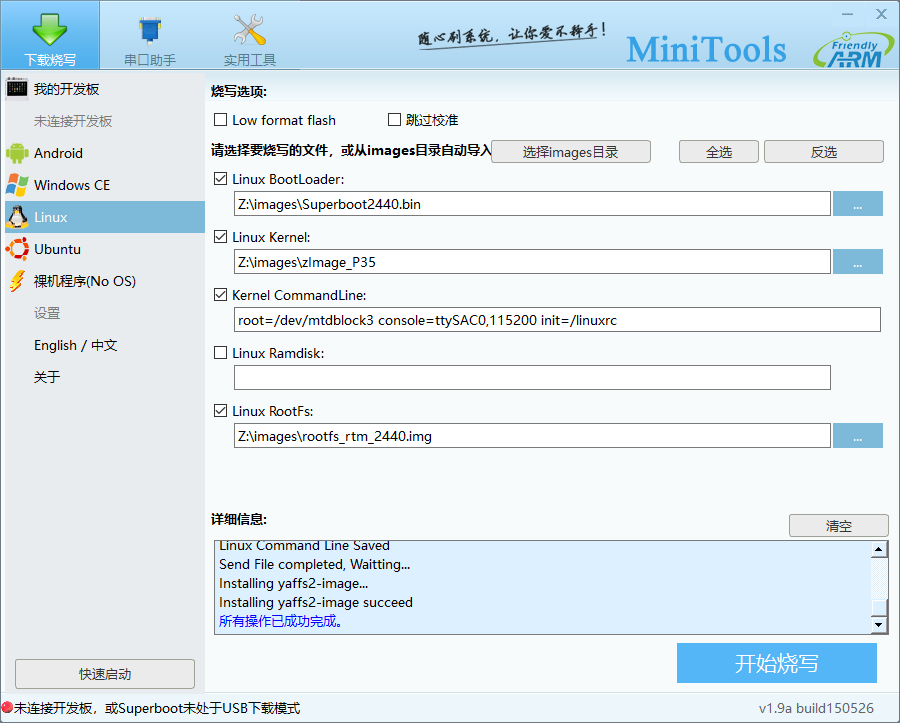Click the lightning bolt No OS icon
This screenshot has width=900, height=723.
pos(17,281)
